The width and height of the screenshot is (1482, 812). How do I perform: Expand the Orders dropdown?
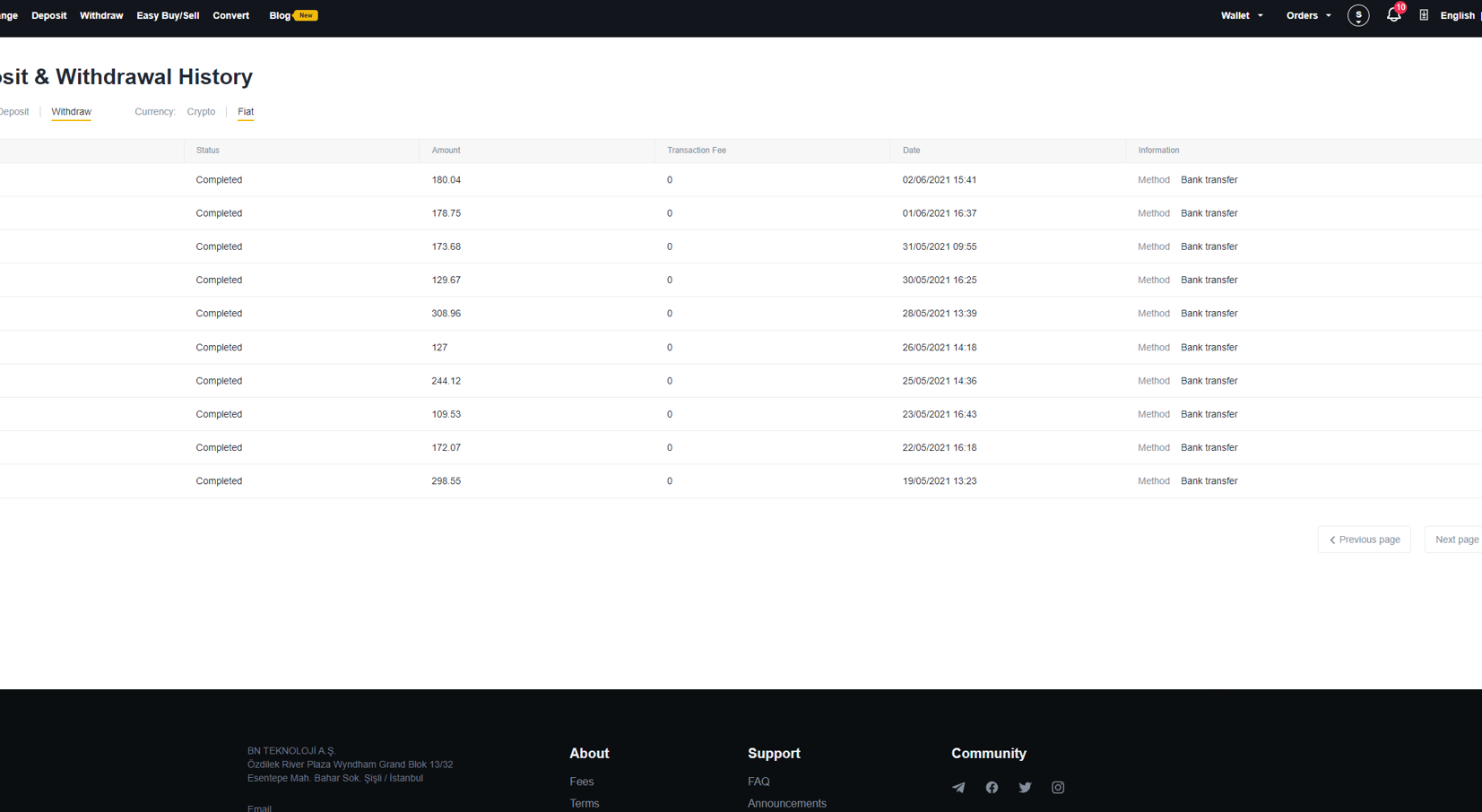tap(1308, 15)
